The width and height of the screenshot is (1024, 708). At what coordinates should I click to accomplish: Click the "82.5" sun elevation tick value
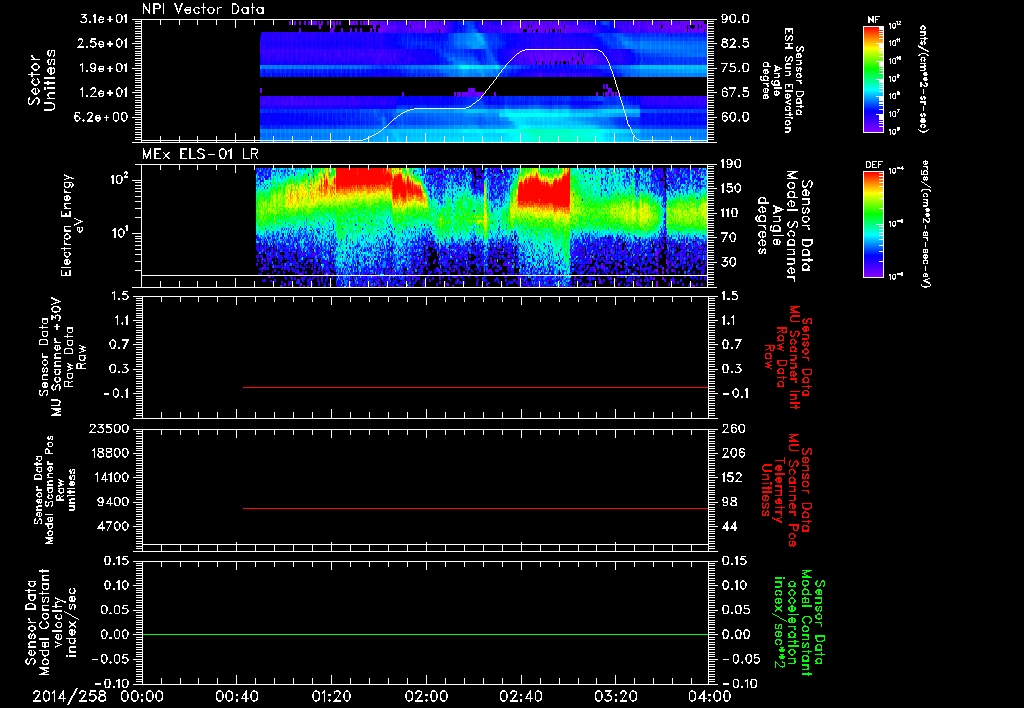tap(735, 43)
